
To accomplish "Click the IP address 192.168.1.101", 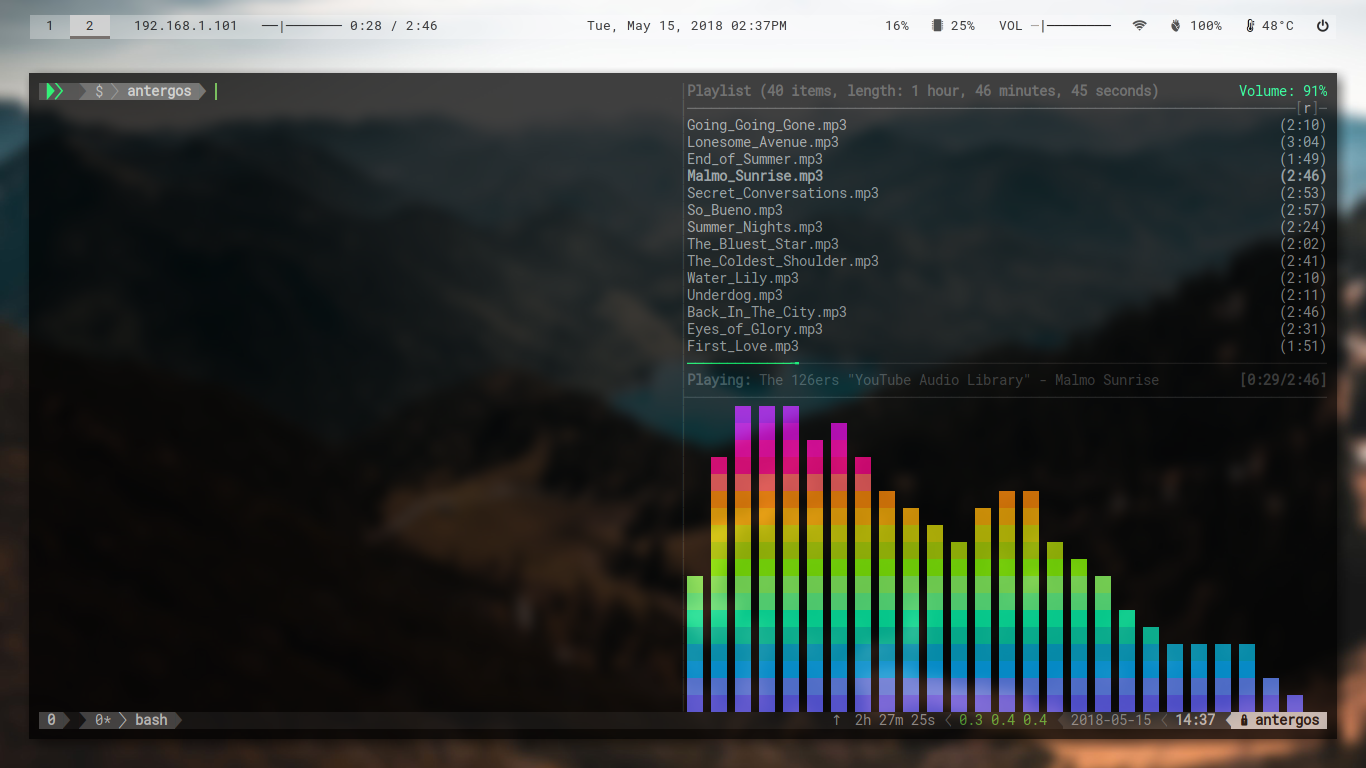I will tap(186, 26).
